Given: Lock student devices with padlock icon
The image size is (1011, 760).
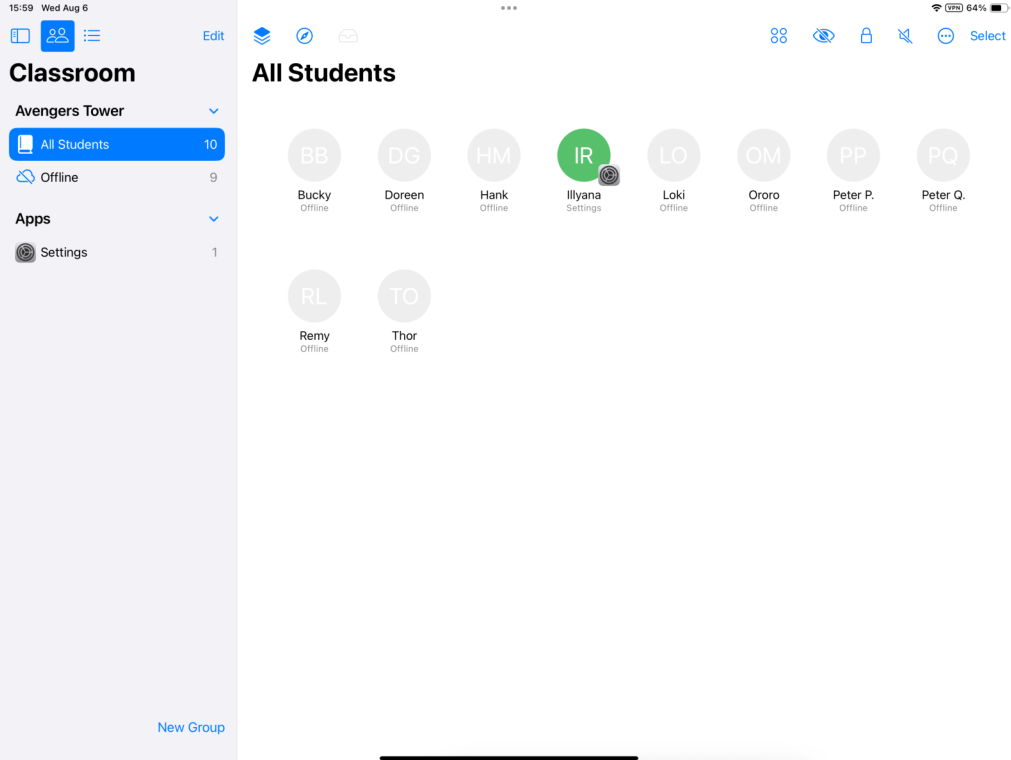Looking at the screenshot, I should tap(866, 35).
